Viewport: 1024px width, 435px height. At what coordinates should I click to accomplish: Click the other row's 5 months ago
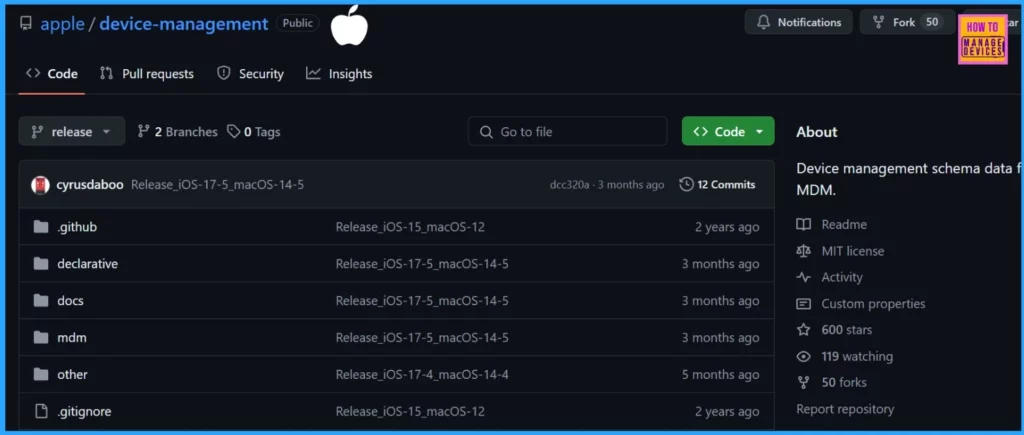(720, 374)
